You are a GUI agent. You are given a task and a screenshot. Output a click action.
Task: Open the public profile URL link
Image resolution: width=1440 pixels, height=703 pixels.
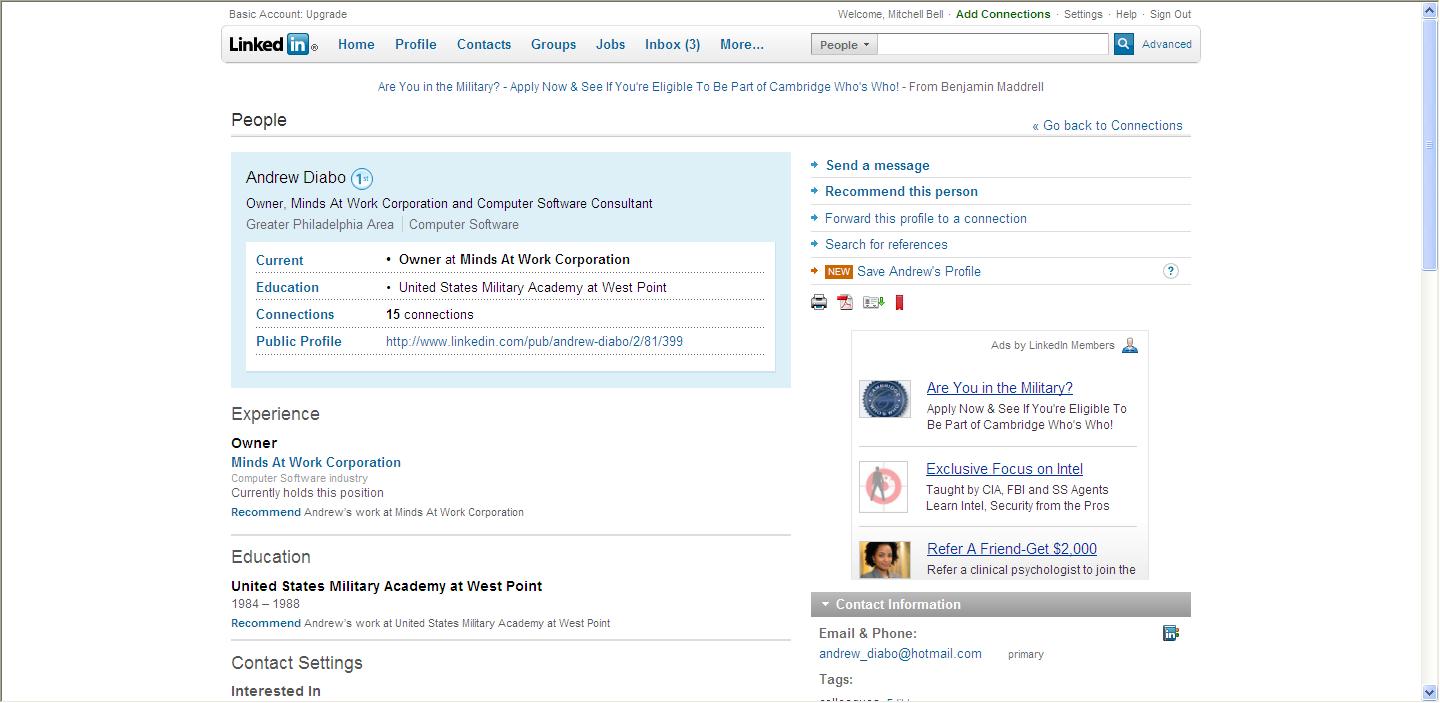[x=534, y=341]
